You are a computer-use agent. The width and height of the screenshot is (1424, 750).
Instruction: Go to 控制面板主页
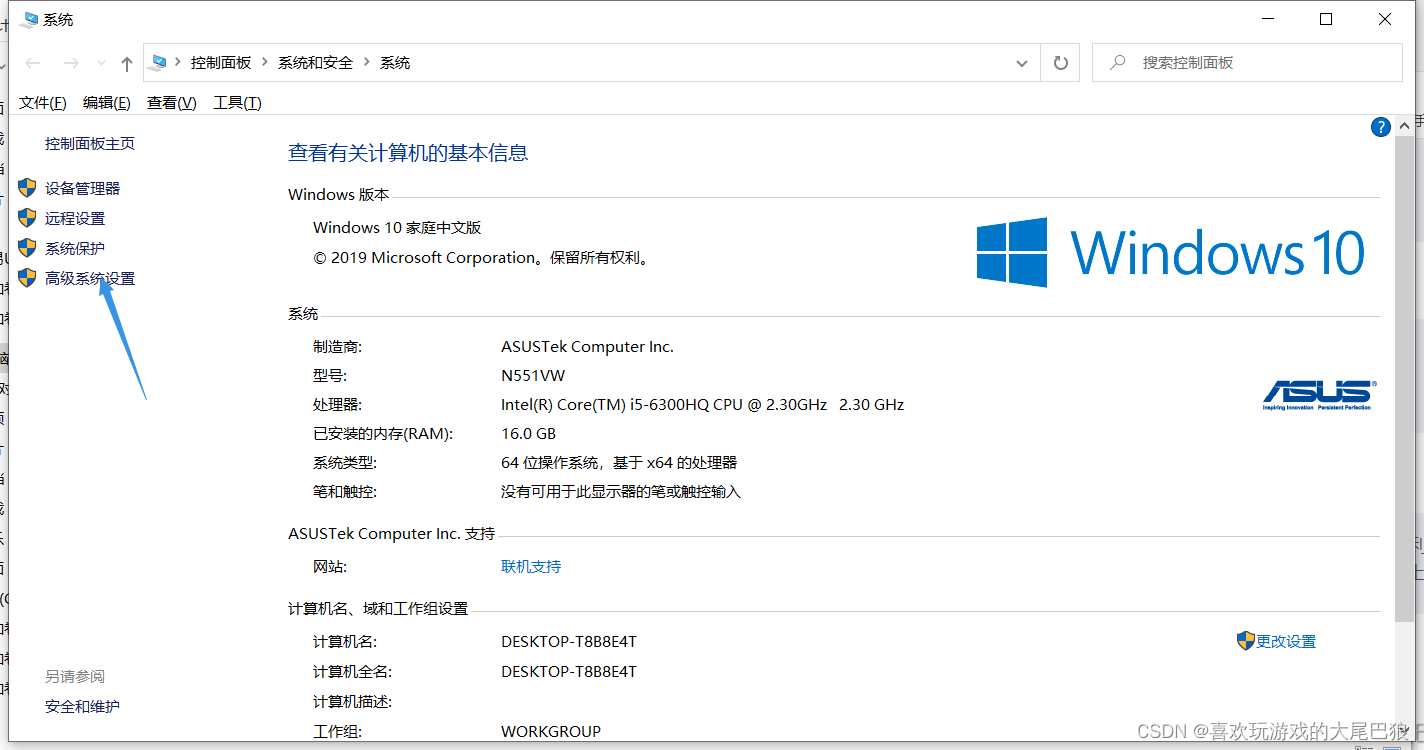click(x=90, y=143)
